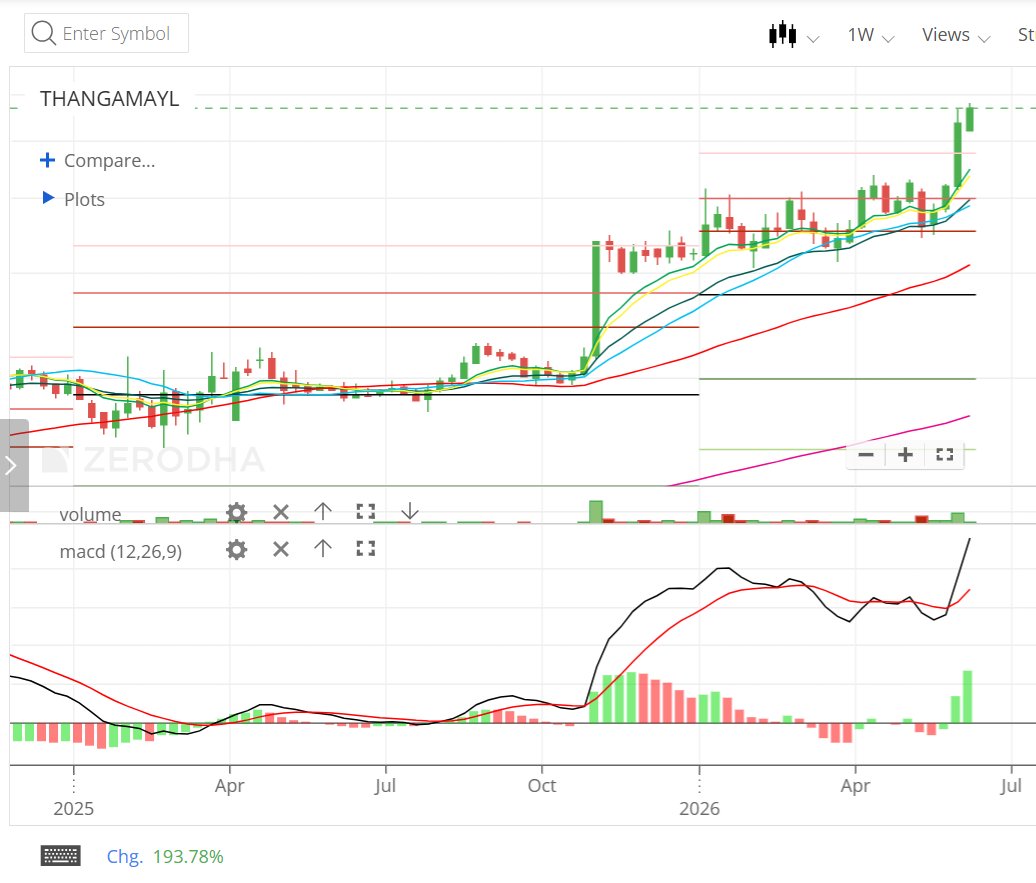
Task: Close the macd panel
Action: (281, 549)
